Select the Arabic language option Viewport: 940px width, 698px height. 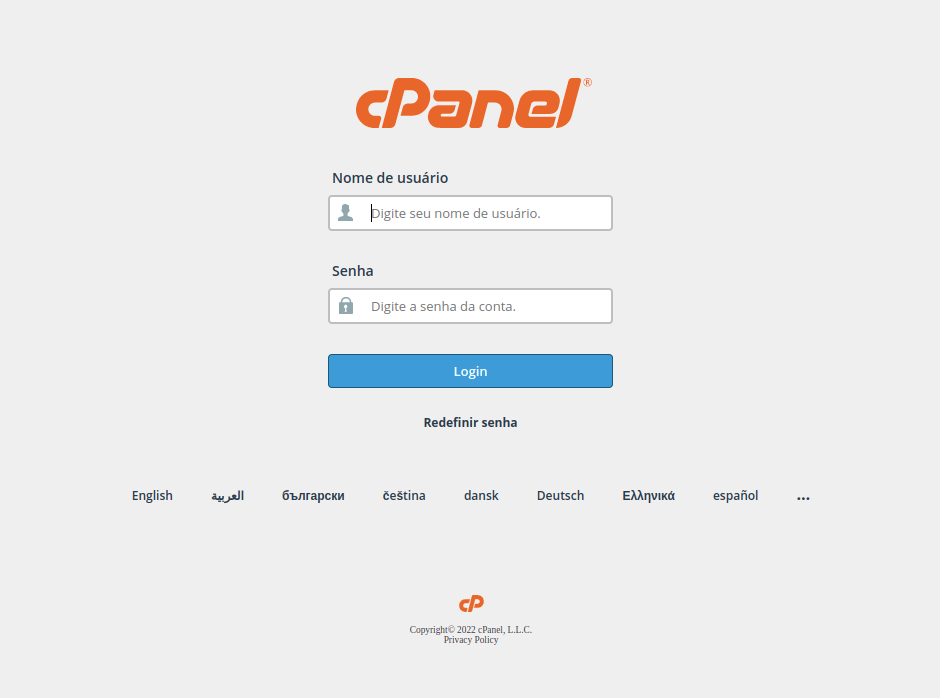tap(228, 496)
